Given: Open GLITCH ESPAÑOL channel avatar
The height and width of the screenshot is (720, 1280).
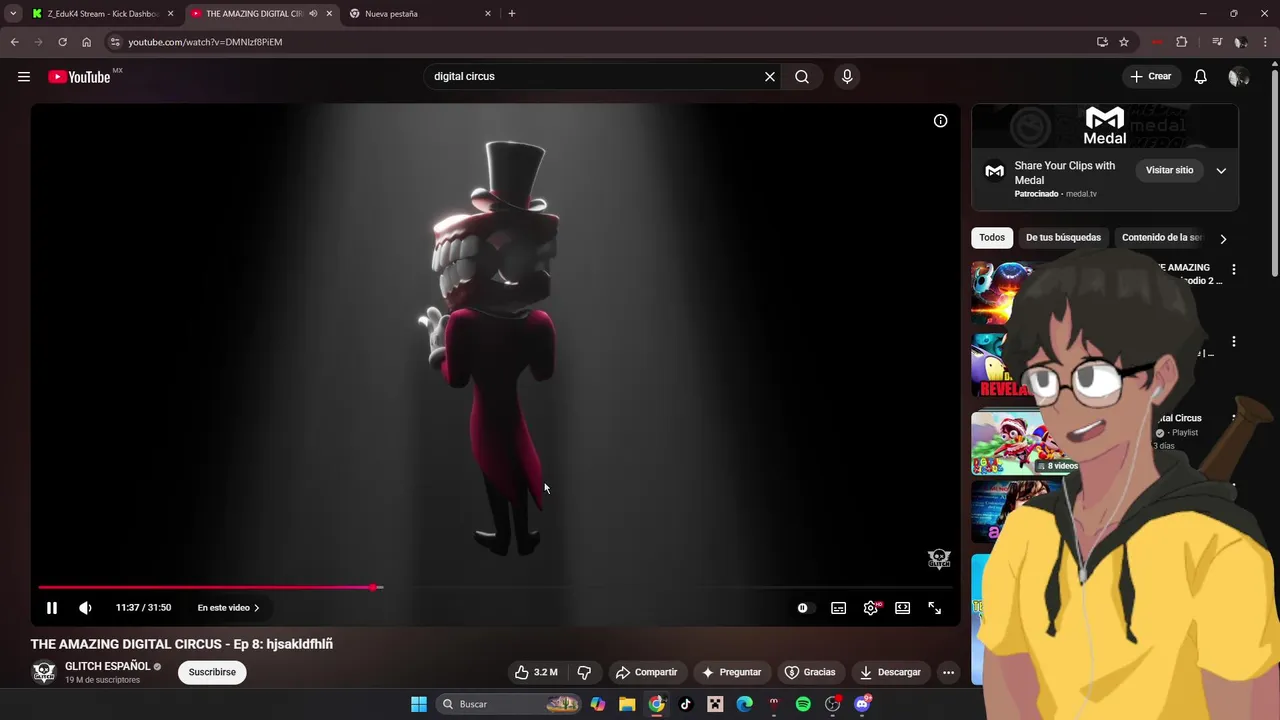Looking at the screenshot, I should (43, 672).
